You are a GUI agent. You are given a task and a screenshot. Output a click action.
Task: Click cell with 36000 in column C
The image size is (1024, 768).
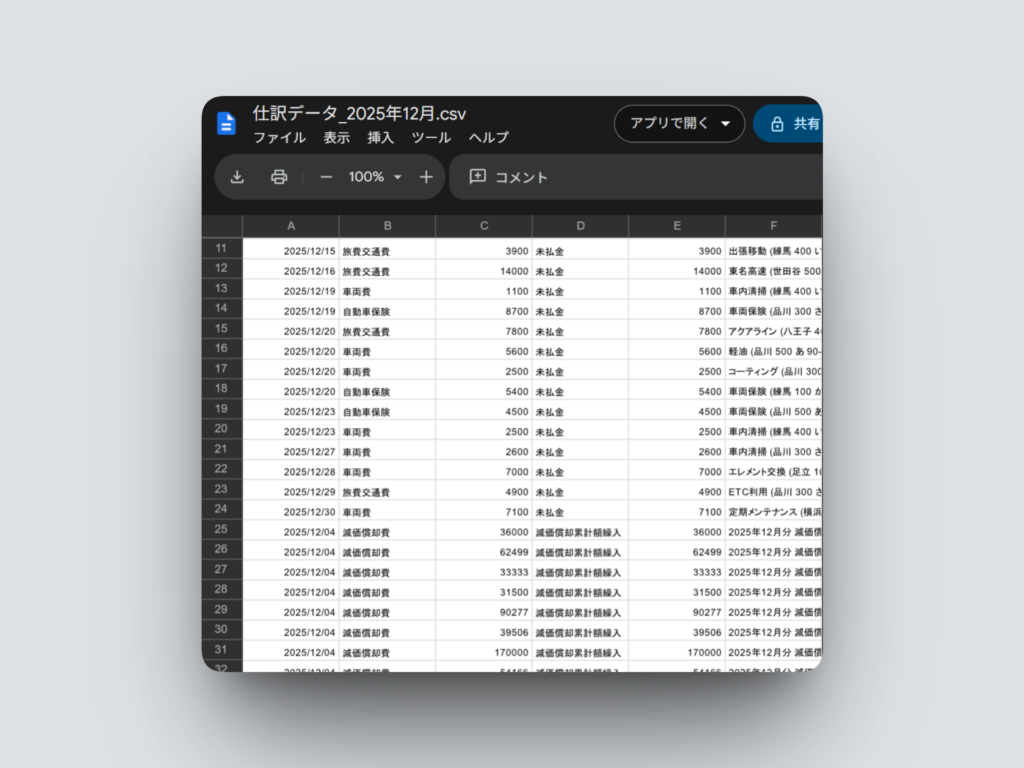point(484,532)
